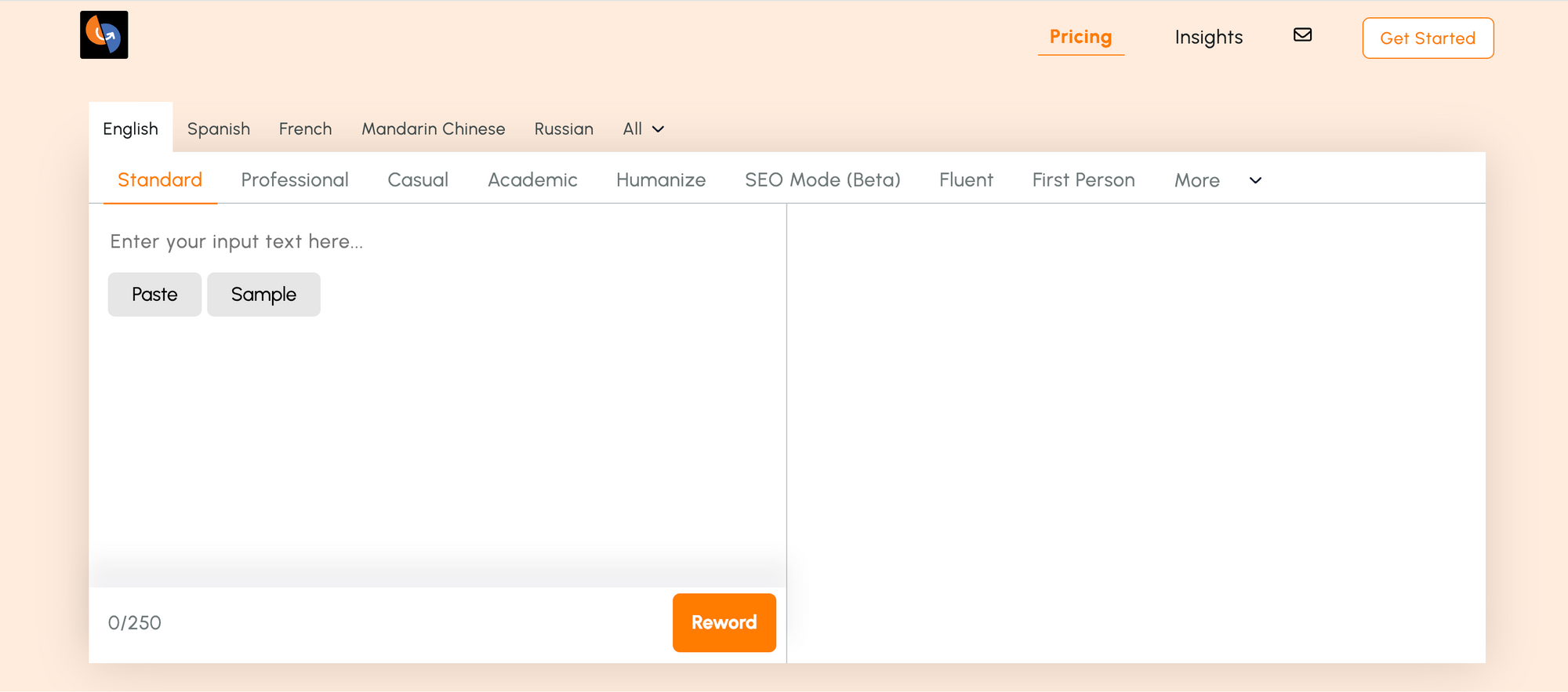The height and width of the screenshot is (692, 1568).
Task: Expand the All languages dropdown
Action: click(x=643, y=129)
